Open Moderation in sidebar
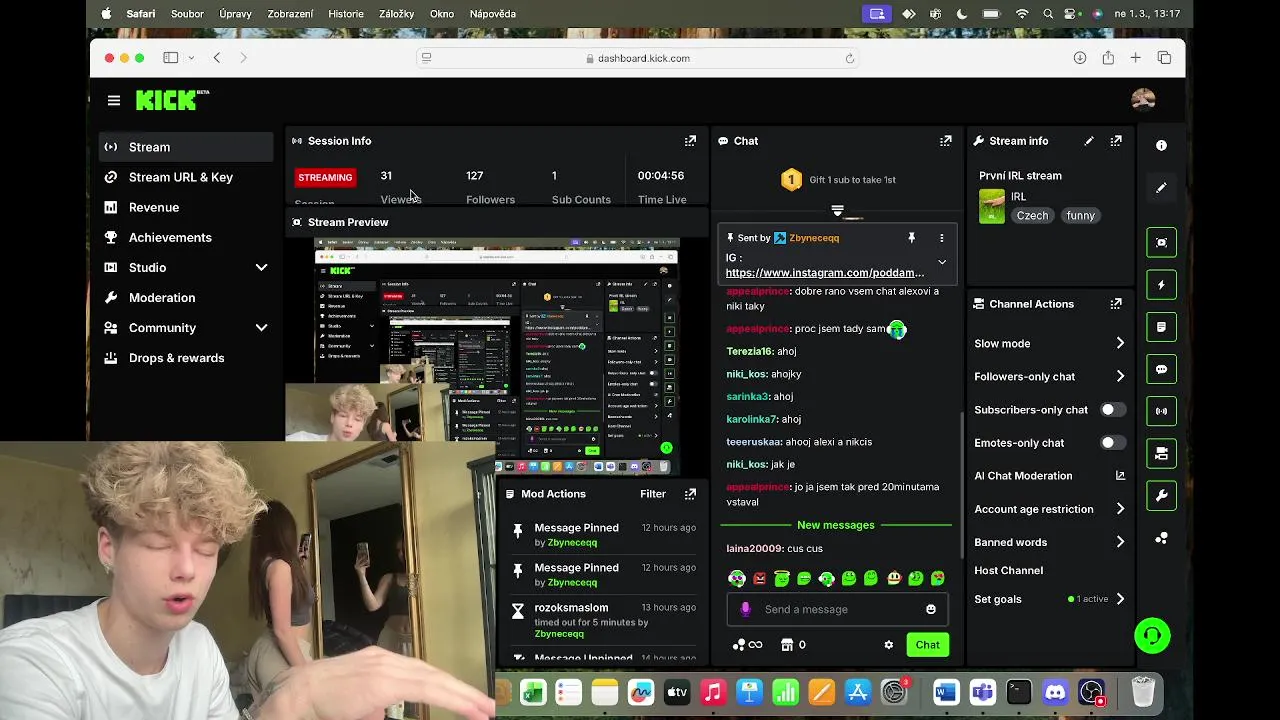The width and height of the screenshot is (1280, 720). pyautogui.click(x=186, y=297)
